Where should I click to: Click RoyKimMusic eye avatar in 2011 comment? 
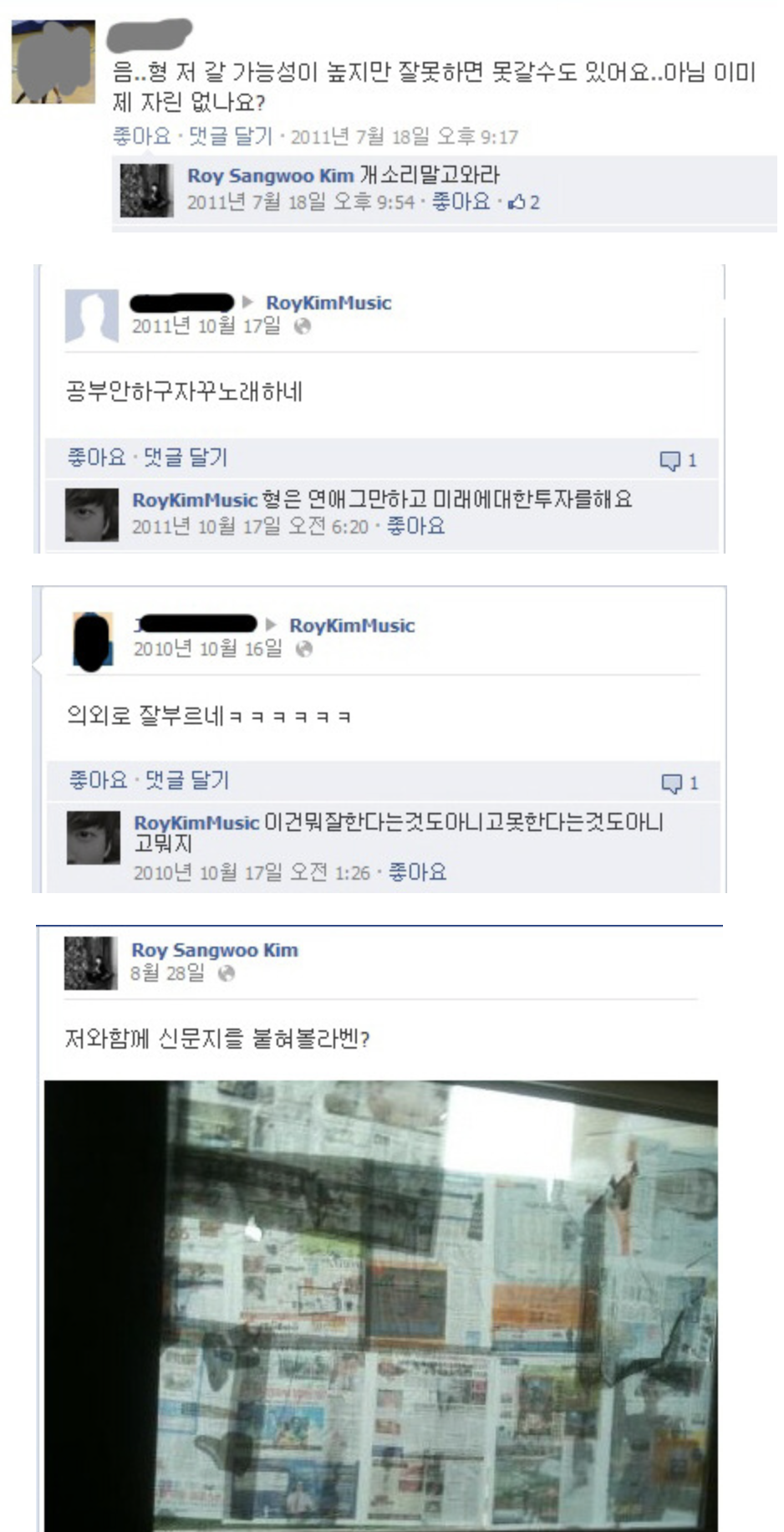(92, 513)
